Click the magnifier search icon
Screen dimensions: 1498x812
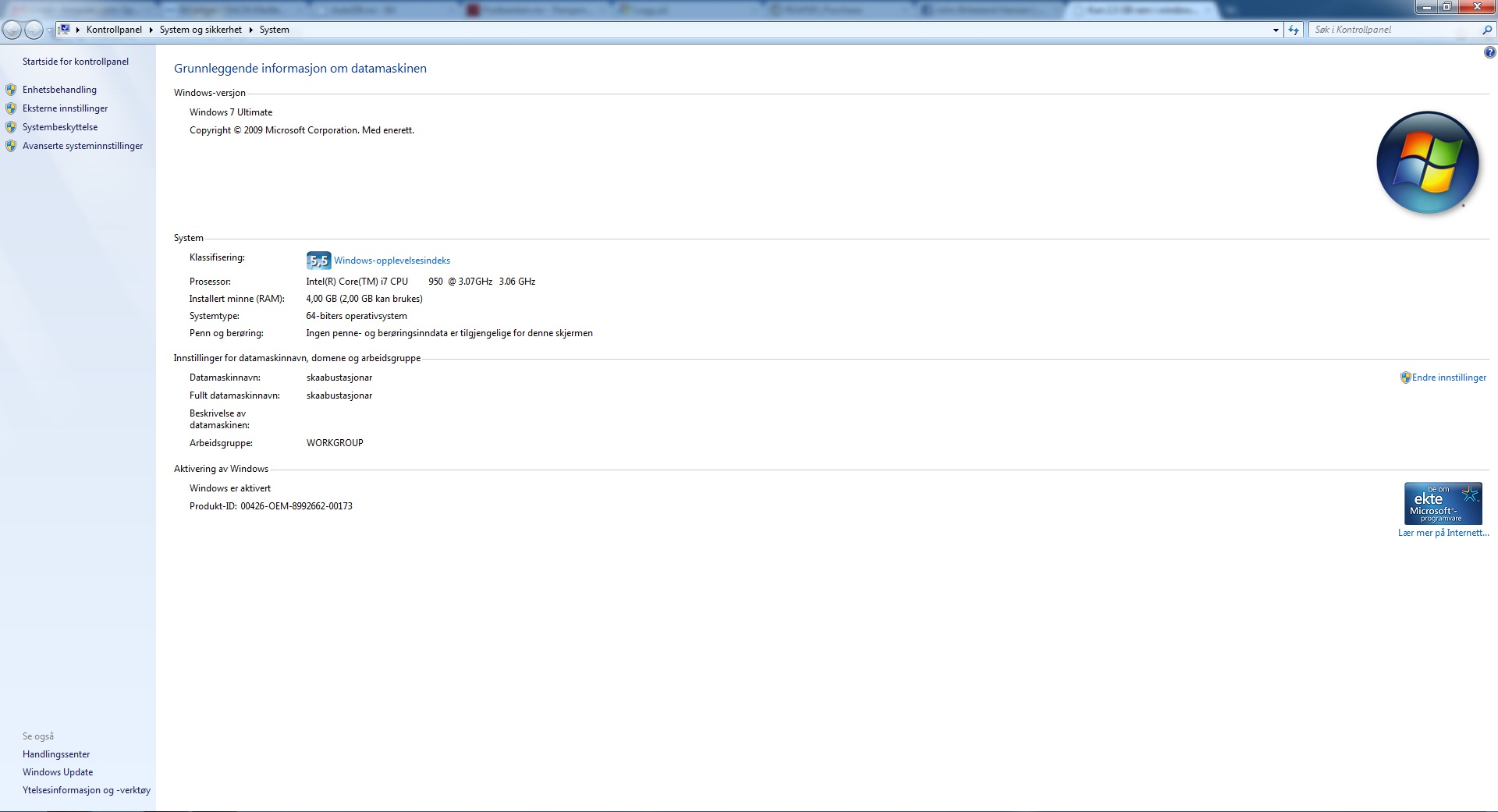pos(1487,30)
